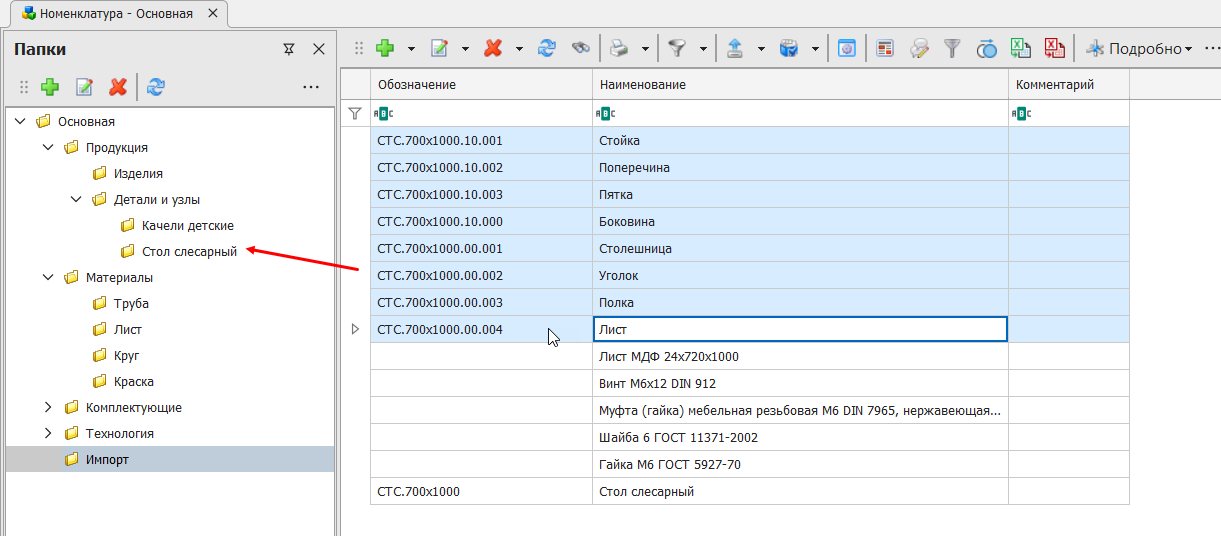Export to Excel with green spreadsheet icon

(1020, 48)
